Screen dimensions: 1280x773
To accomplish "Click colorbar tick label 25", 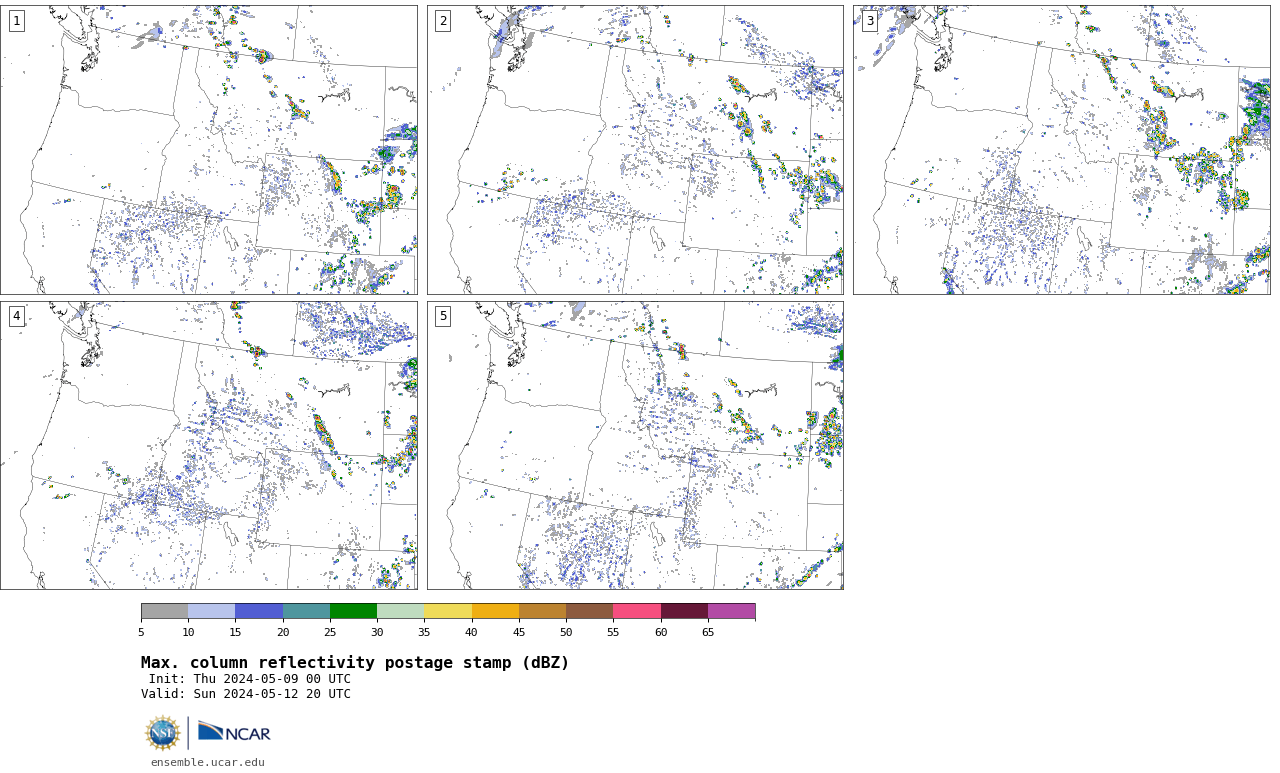I will coord(330,632).
